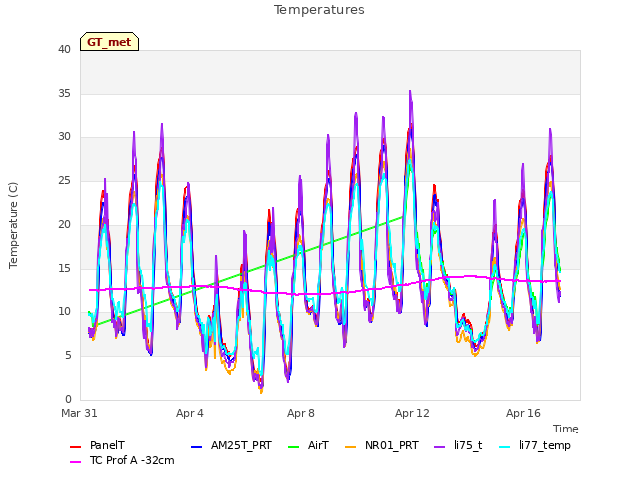Click the 25 y-axis tick label

(x=64, y=180)
